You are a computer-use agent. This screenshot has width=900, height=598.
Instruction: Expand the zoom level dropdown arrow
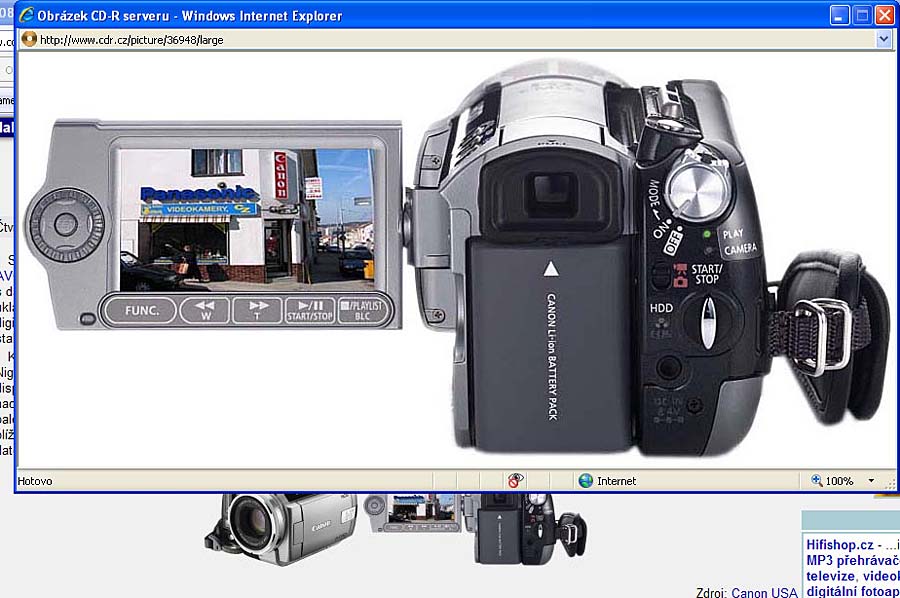click(871, 481)
